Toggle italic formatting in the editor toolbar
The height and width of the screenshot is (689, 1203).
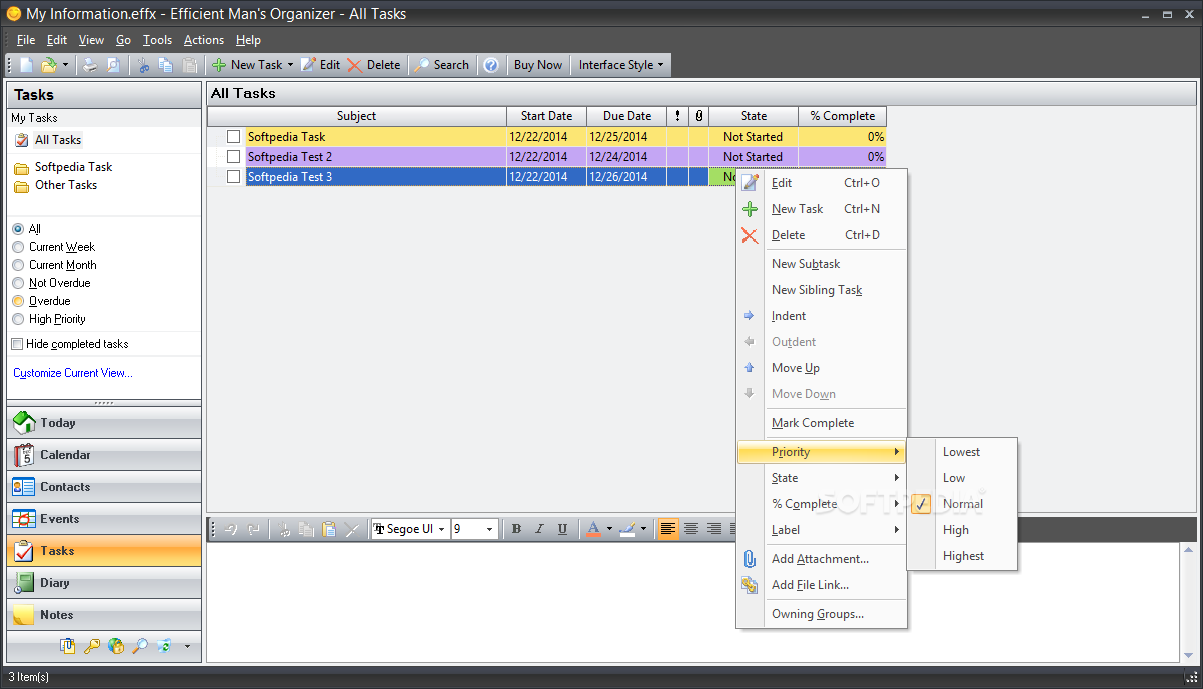(x=540, y=529)
